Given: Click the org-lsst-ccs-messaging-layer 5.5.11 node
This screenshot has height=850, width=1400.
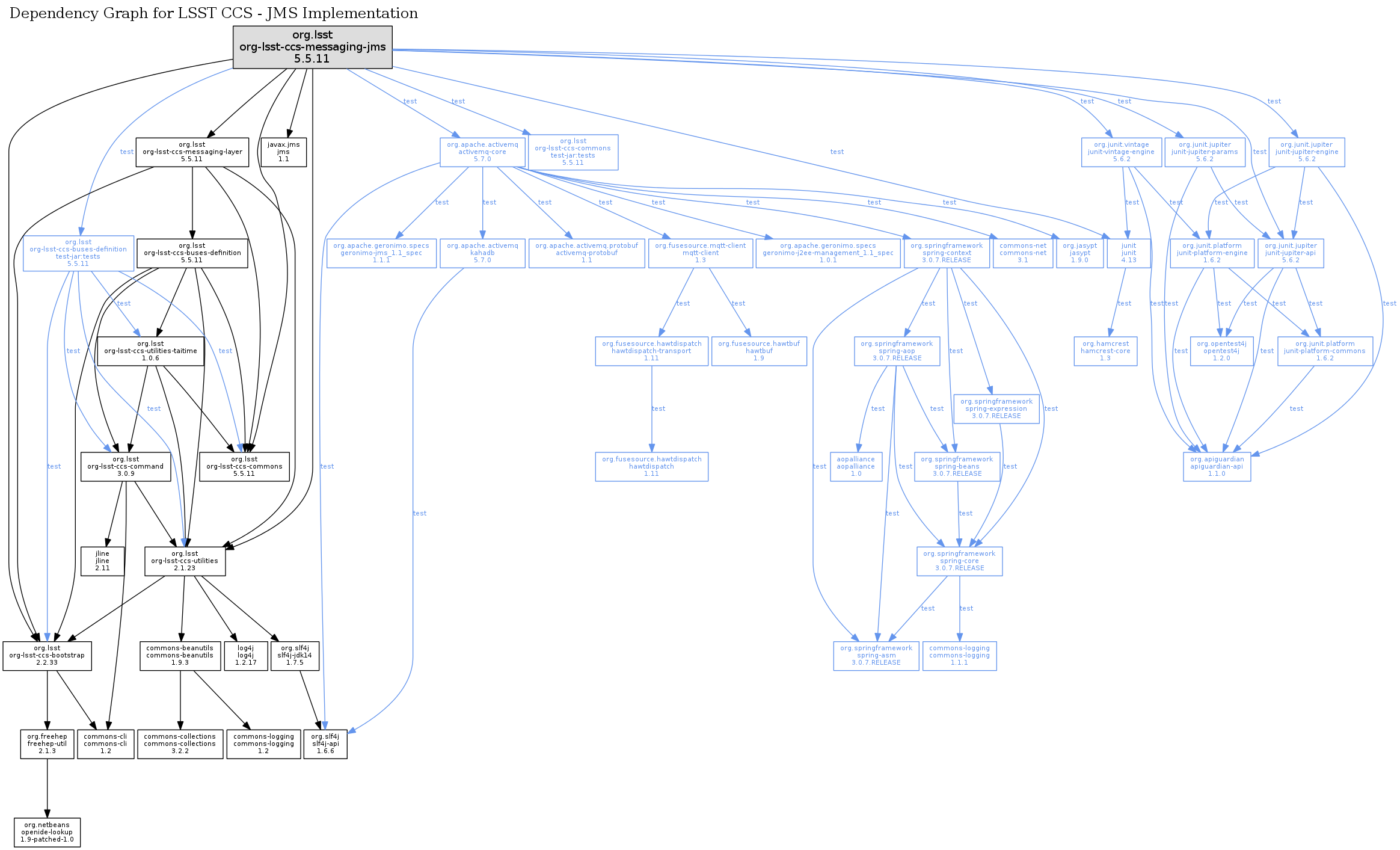Looking at the screenshot, I should pos(192,152).
